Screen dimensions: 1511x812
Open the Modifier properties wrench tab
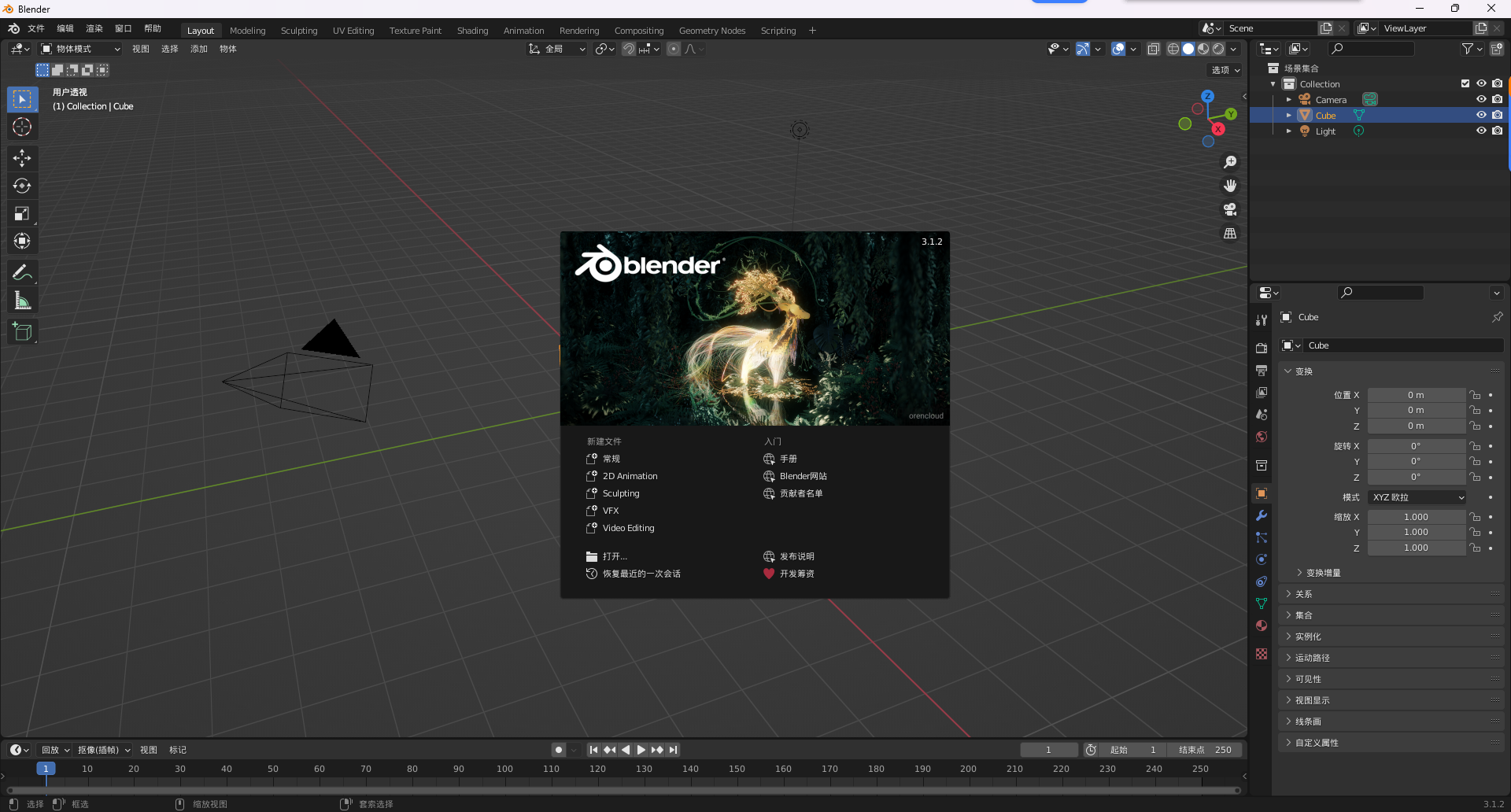[x=1262, y=515]
